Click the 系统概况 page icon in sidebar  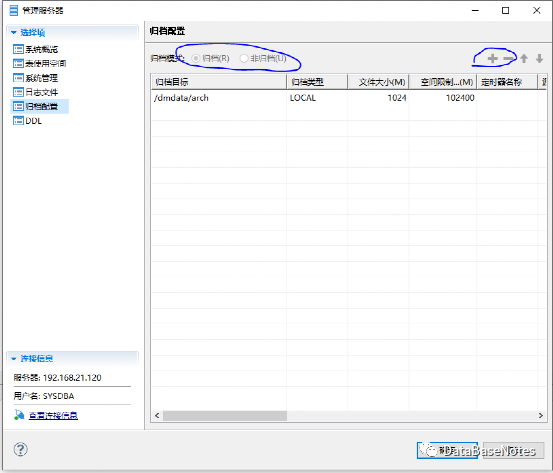(x=18, y=49)
